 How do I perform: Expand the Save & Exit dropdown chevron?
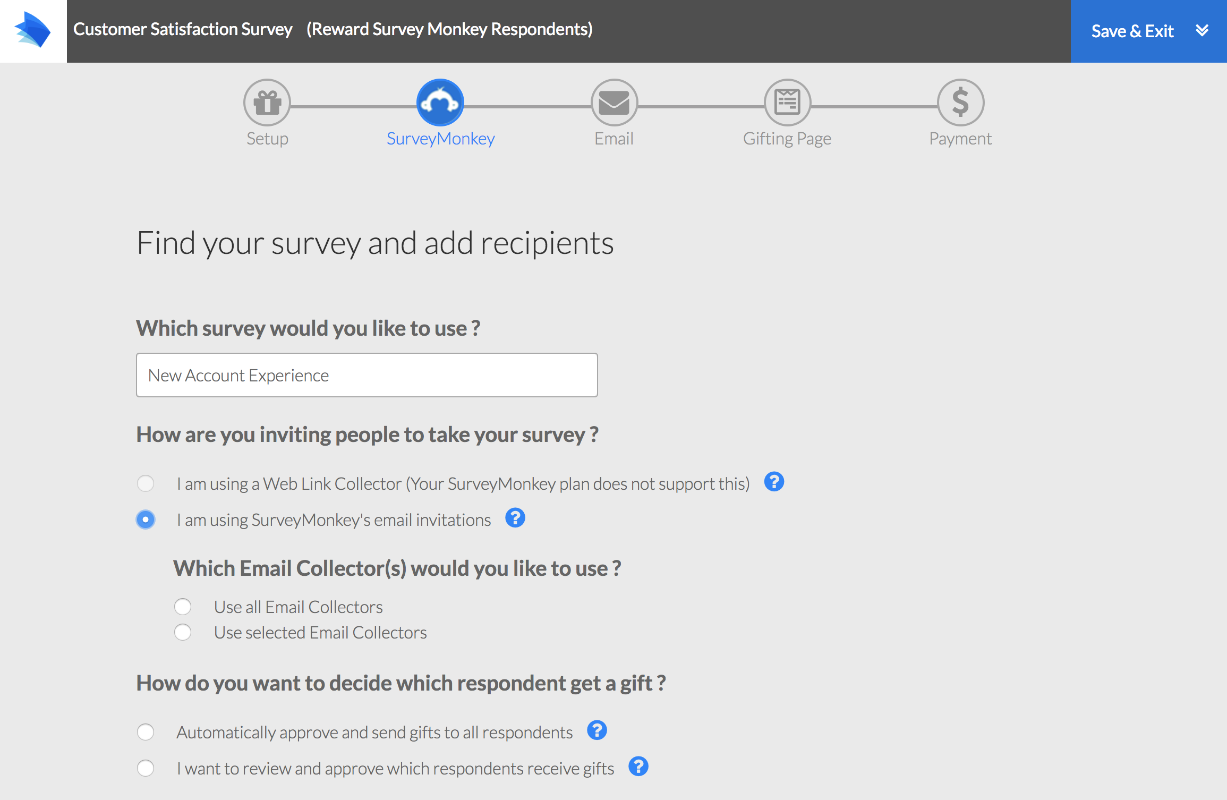click(1202, 31)
